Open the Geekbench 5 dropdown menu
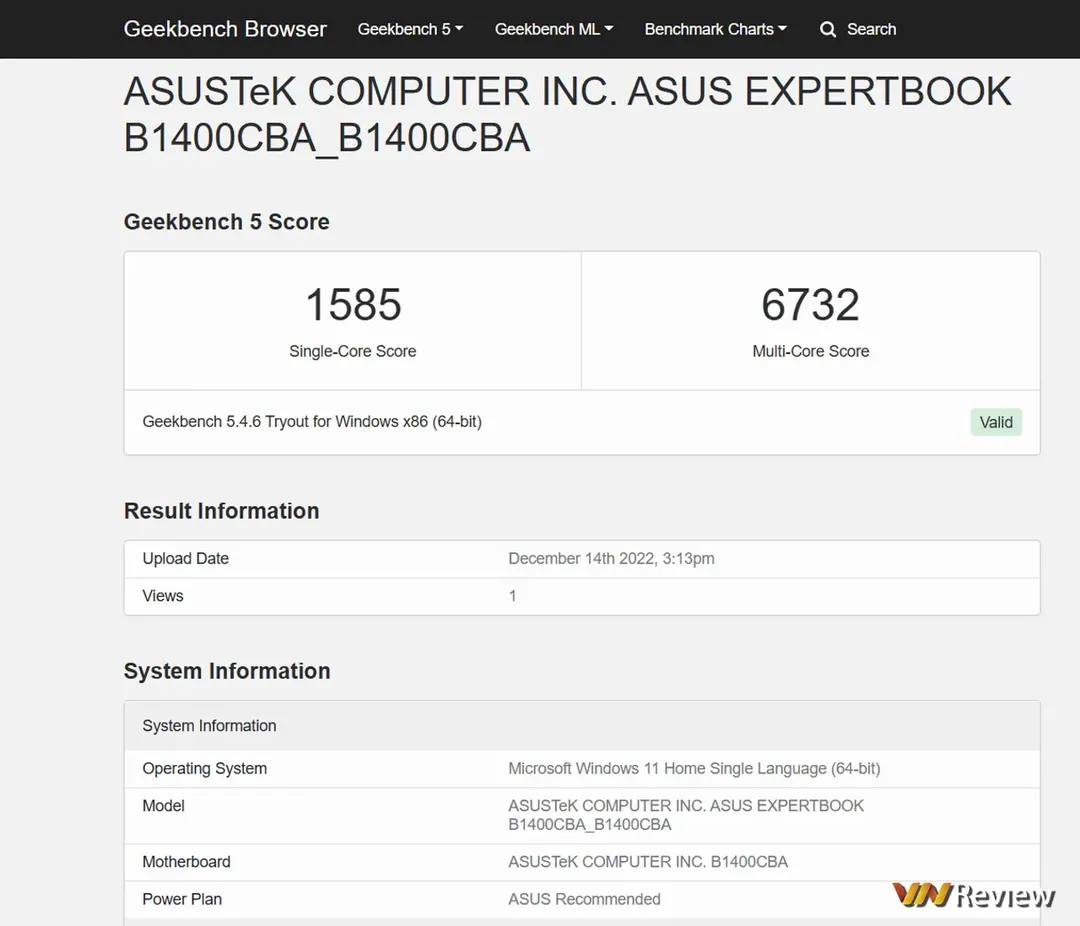 pos(410,29)
